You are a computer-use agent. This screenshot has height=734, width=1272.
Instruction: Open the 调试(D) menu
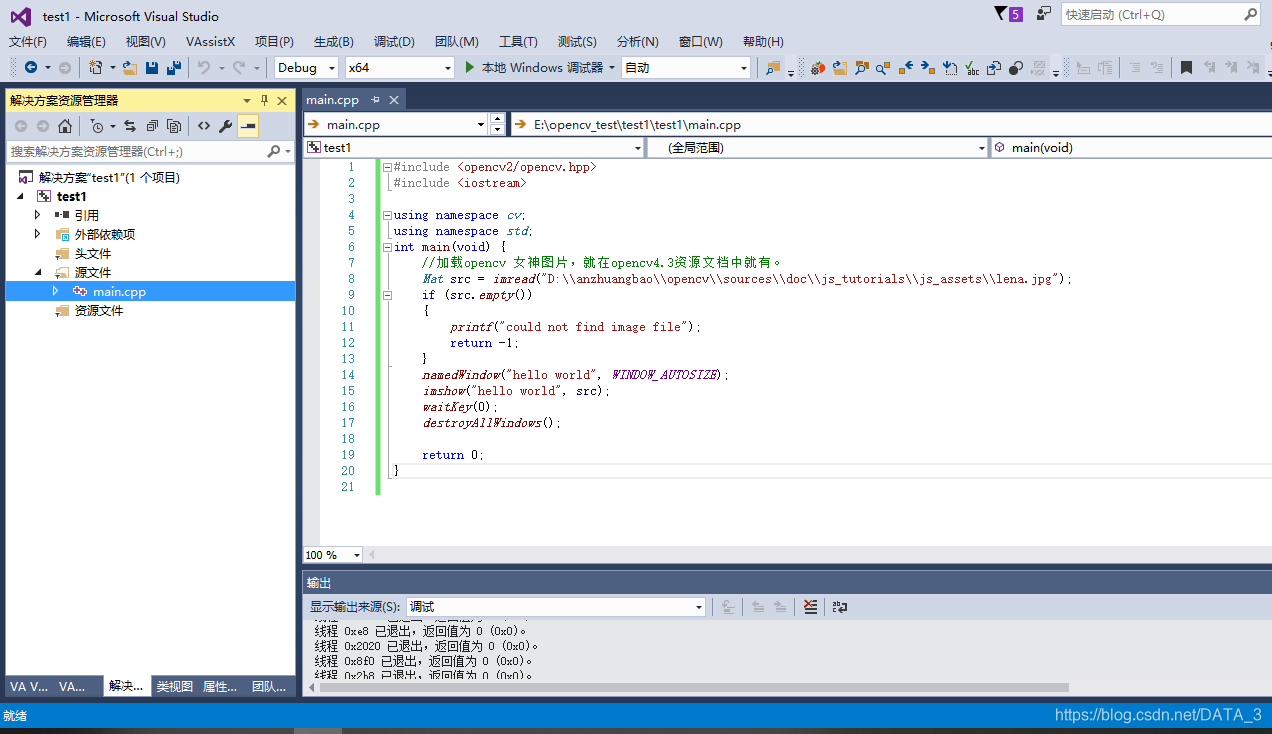(394, 41)
